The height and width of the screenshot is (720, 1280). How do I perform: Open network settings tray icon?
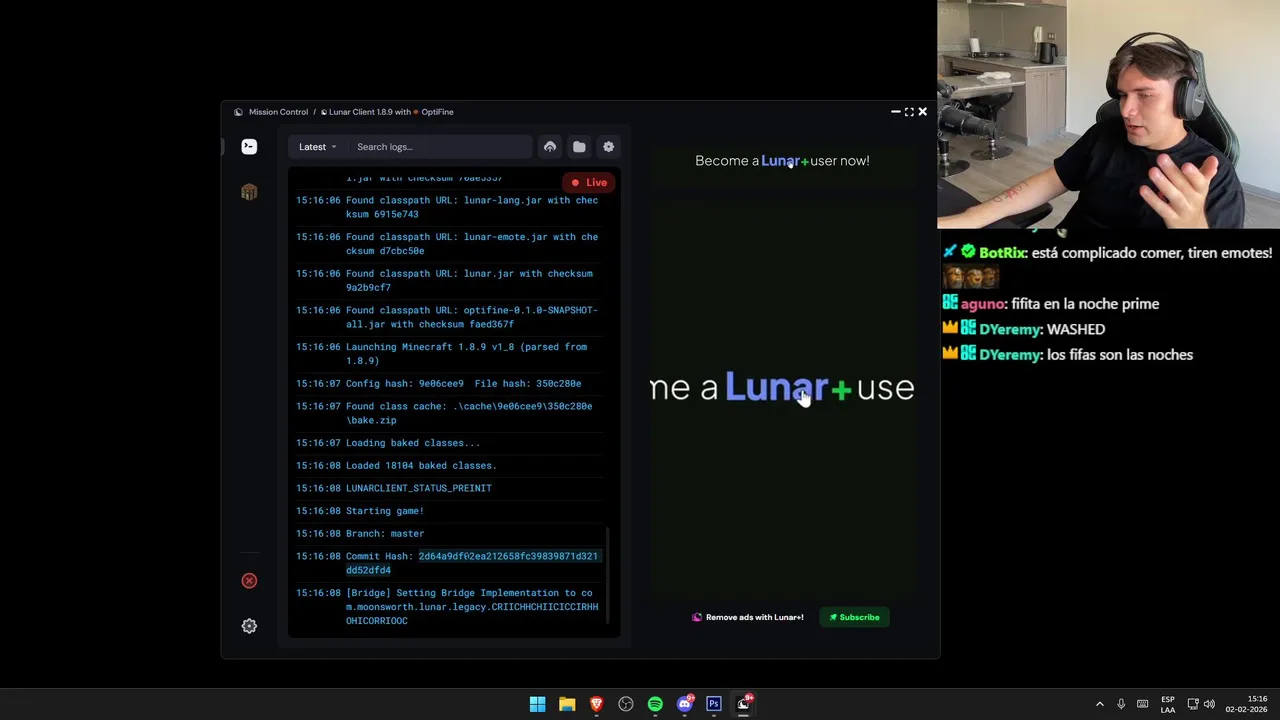click(1193, 704)
